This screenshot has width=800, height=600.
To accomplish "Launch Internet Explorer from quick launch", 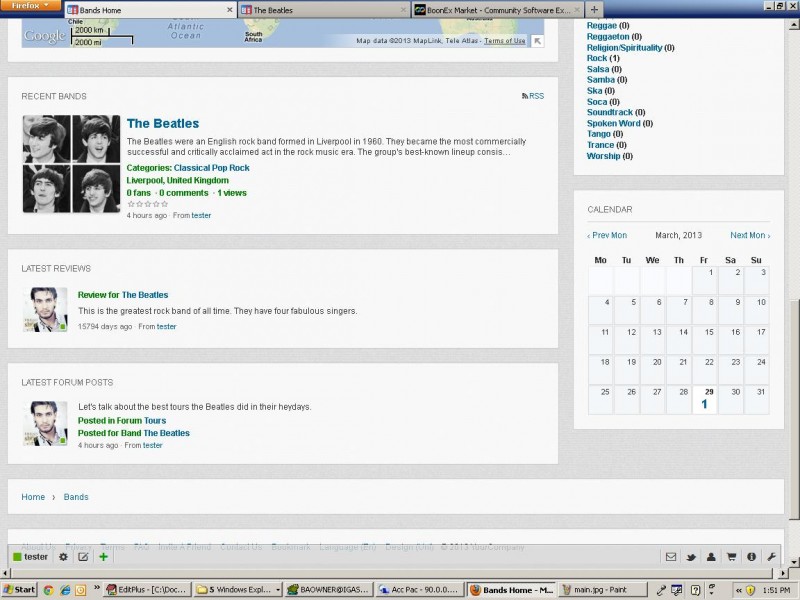I will pos(65,590).
